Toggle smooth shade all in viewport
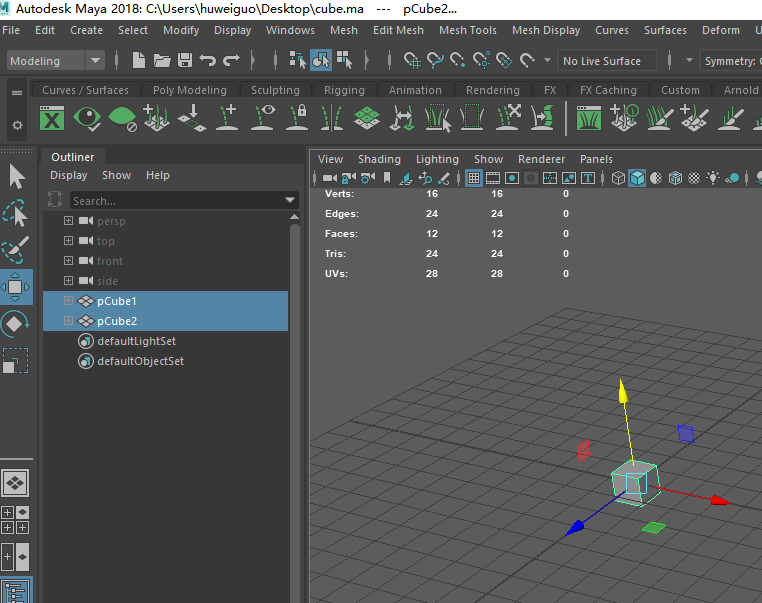The image size is (762, 603). 637,179
